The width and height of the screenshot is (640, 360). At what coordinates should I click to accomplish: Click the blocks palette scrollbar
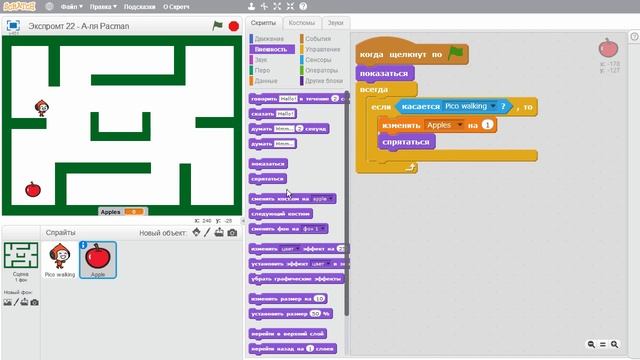(347, 204)
